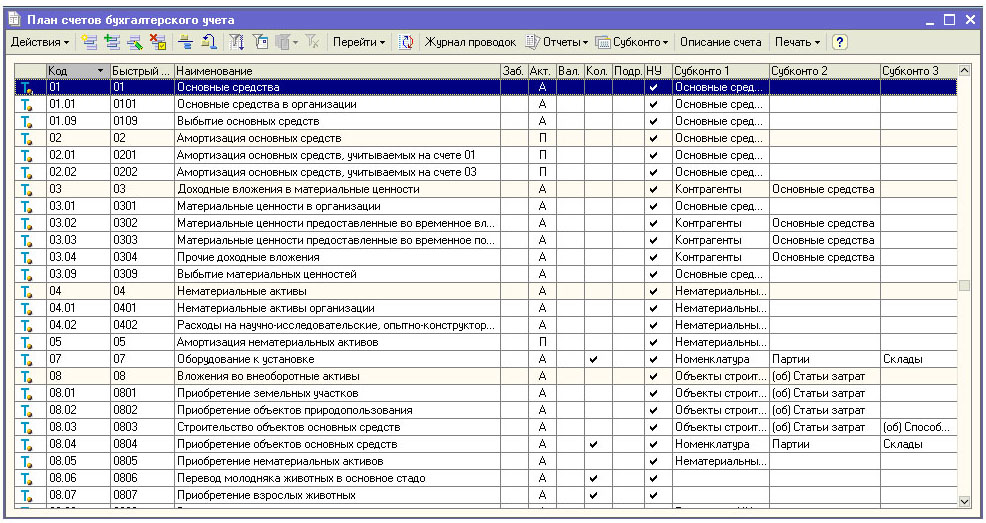Refresh the list with the Refresh icon

tap(407, 42)
